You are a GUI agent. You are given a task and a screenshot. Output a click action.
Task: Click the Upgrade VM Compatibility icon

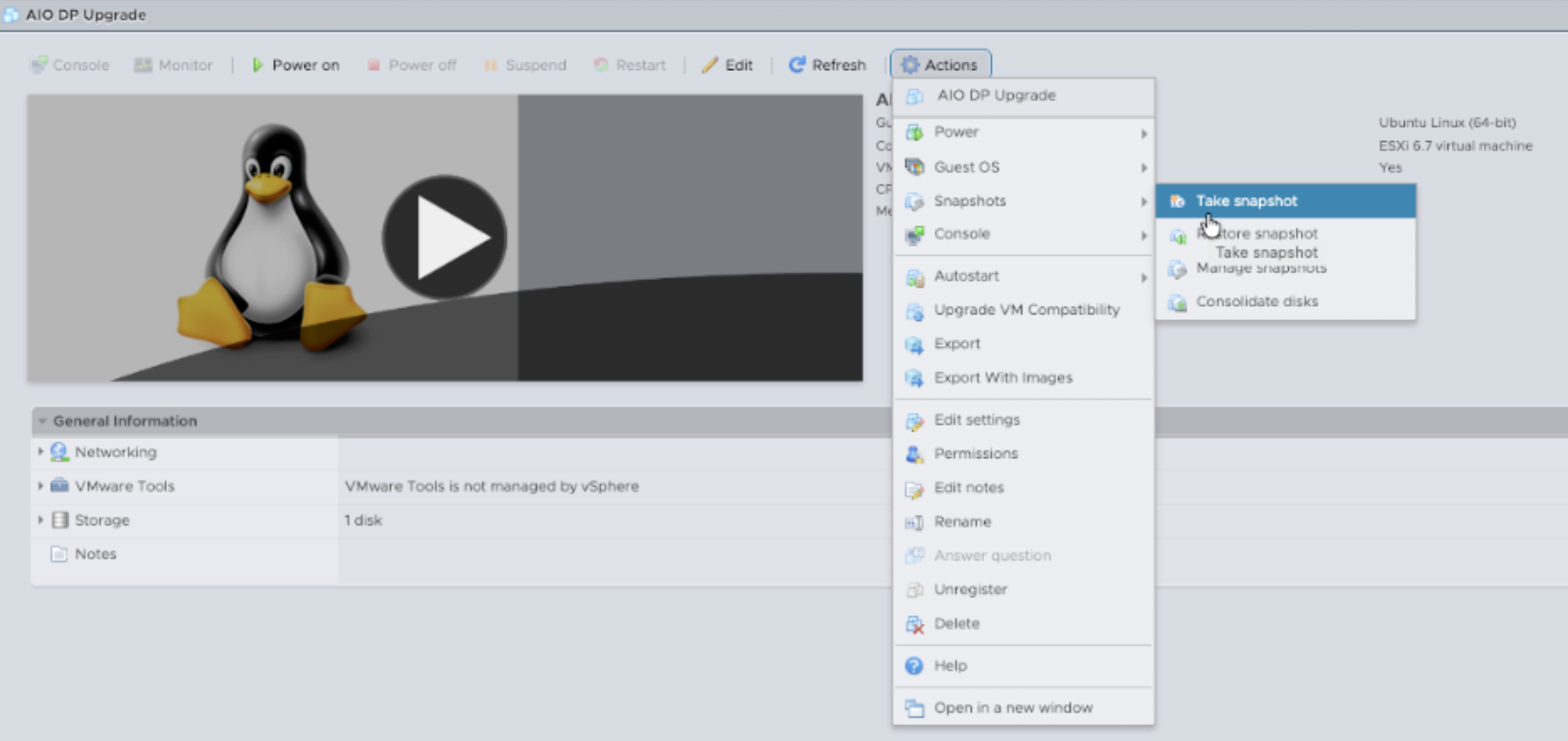click(x=914, y=311)
